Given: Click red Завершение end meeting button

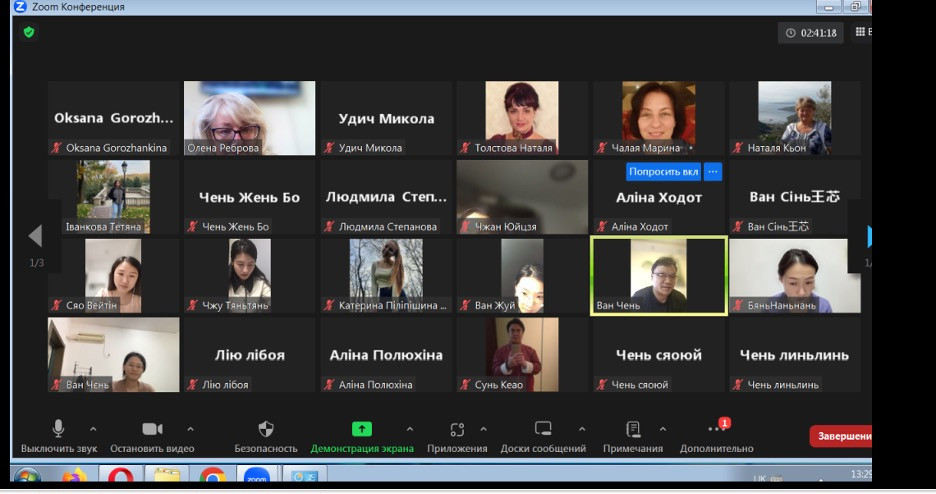Looking at the screenshot, I should 841,436.
